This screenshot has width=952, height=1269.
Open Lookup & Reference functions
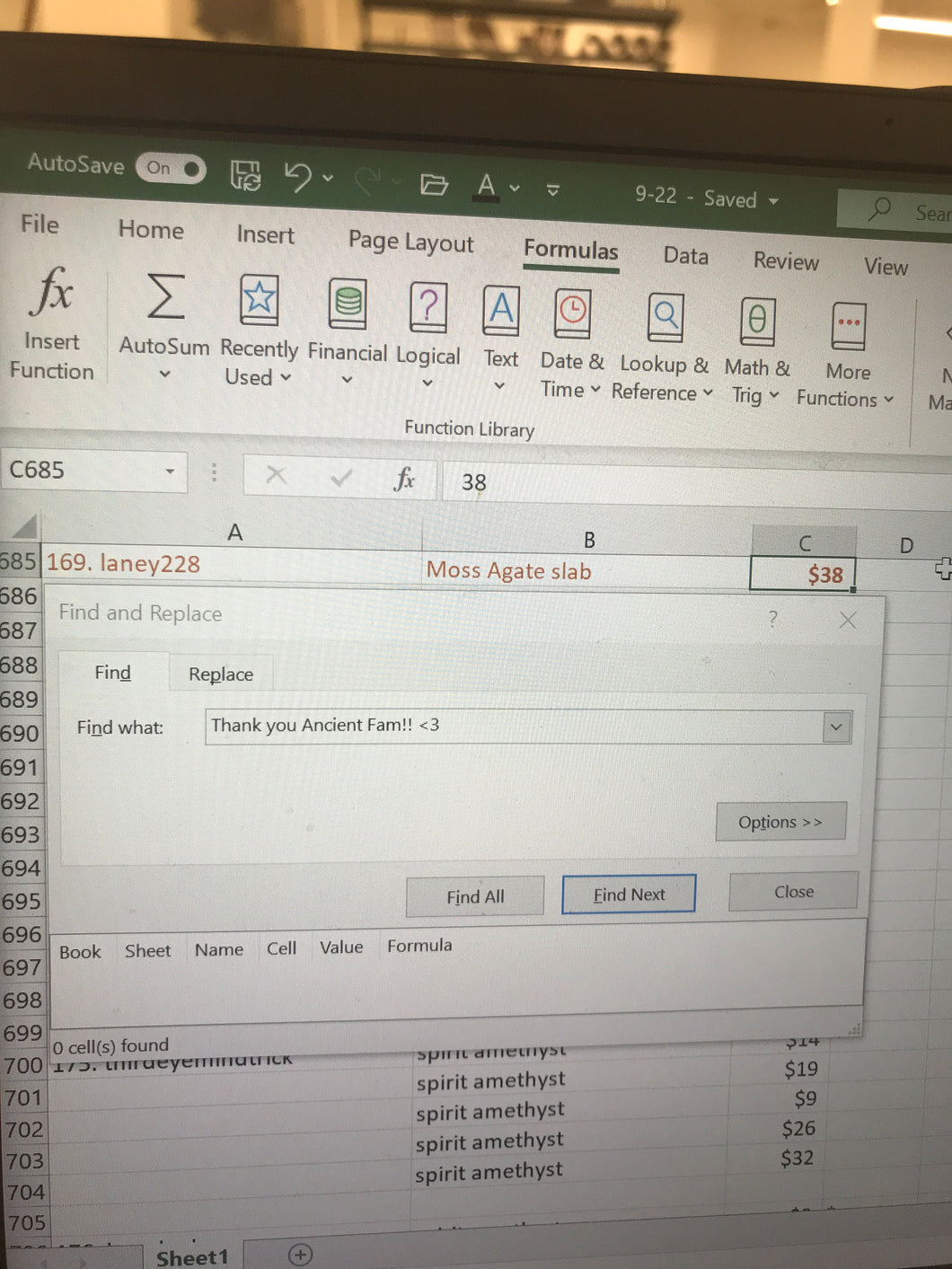click(x=664, y=348)
